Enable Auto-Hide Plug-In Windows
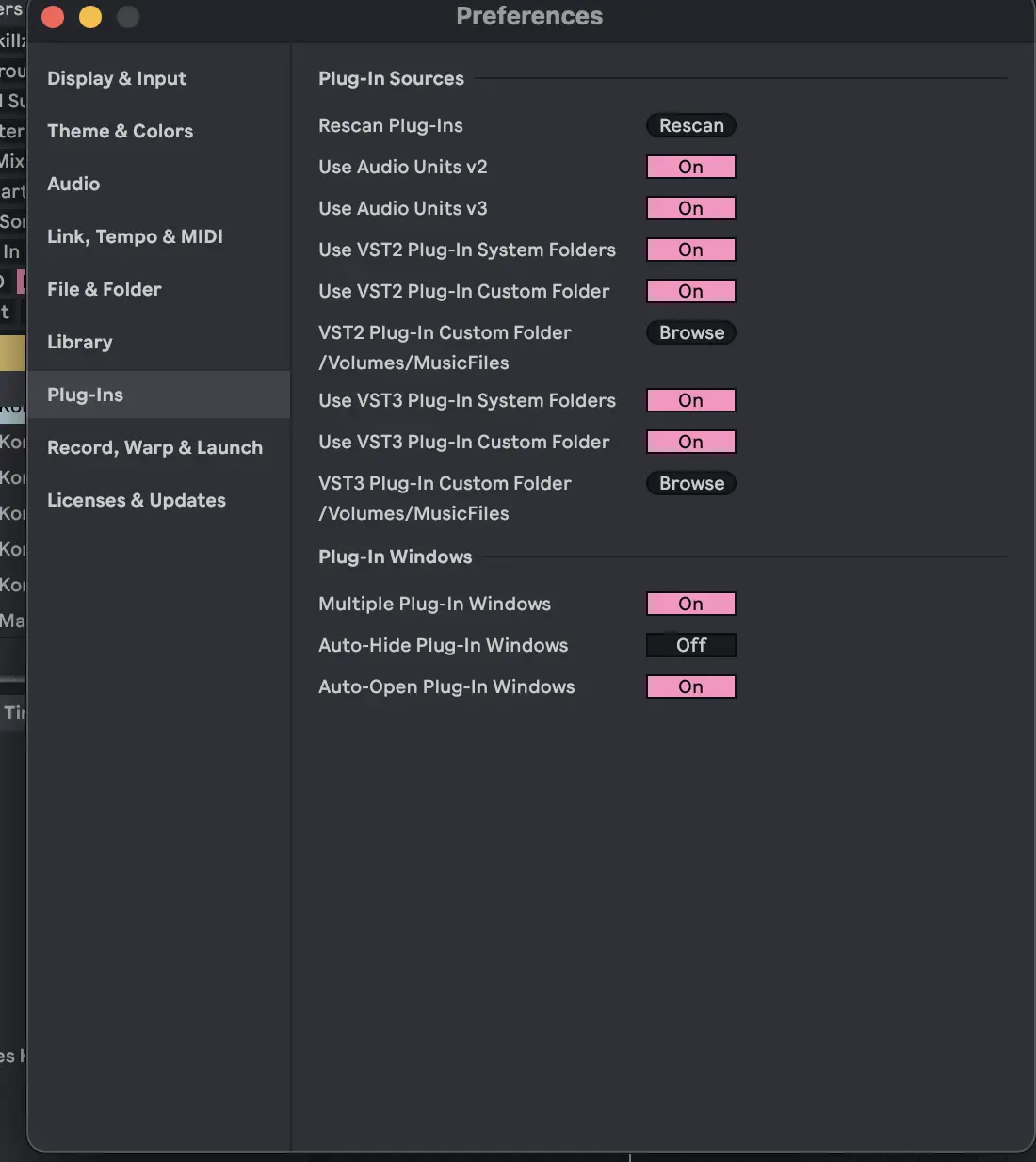 (x=691, y=645)
